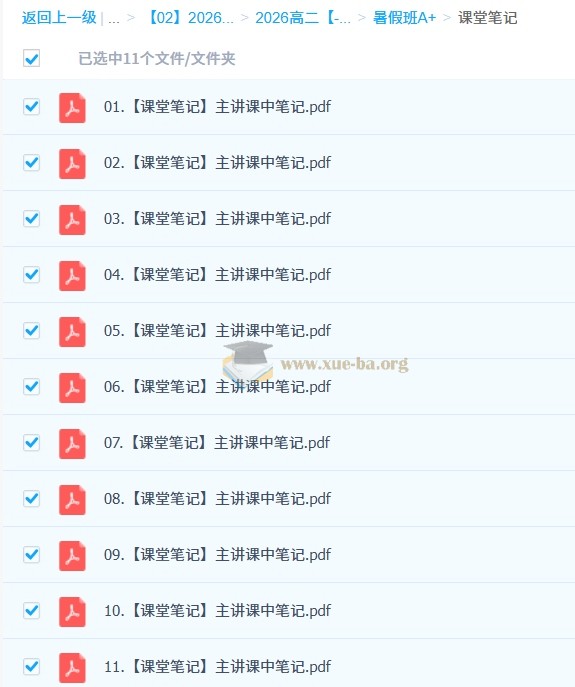Deselect checkbox for file 05

(32, 330)
